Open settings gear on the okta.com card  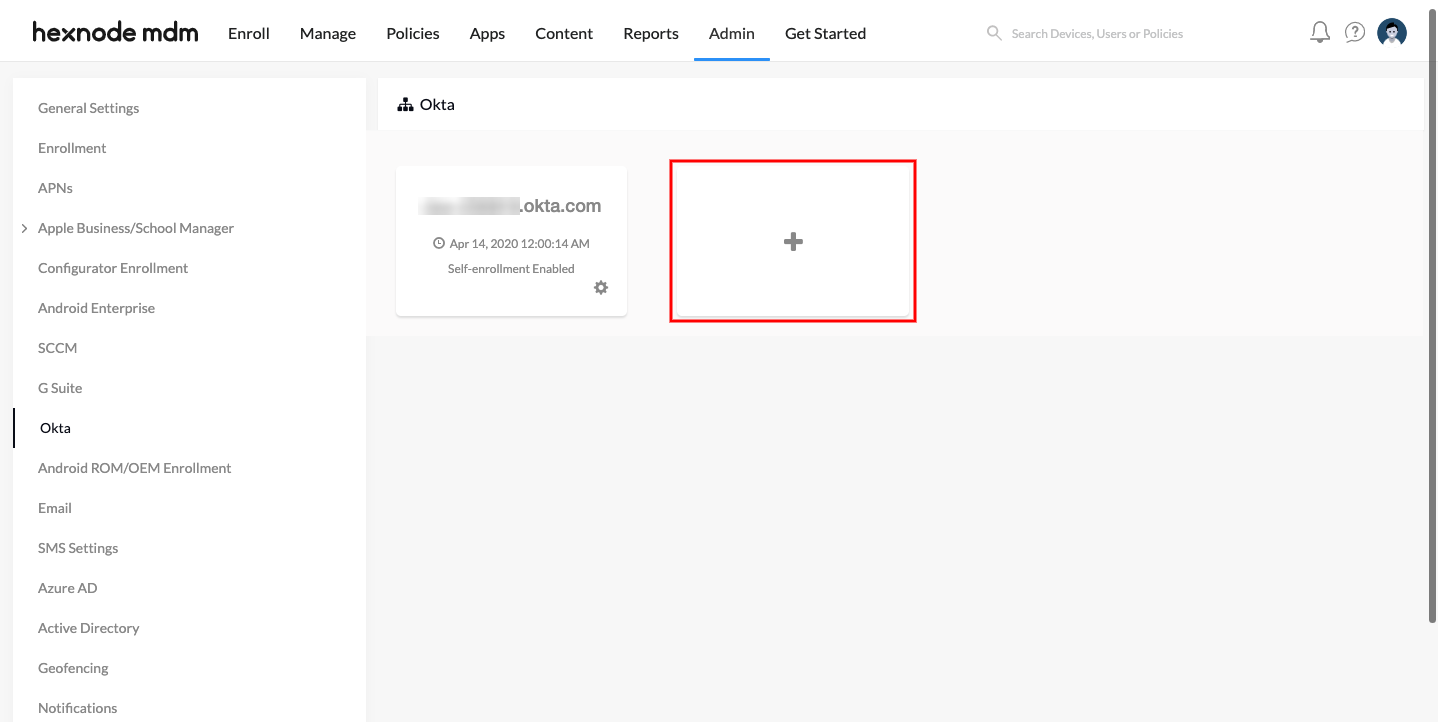click(x=601, y=287)
